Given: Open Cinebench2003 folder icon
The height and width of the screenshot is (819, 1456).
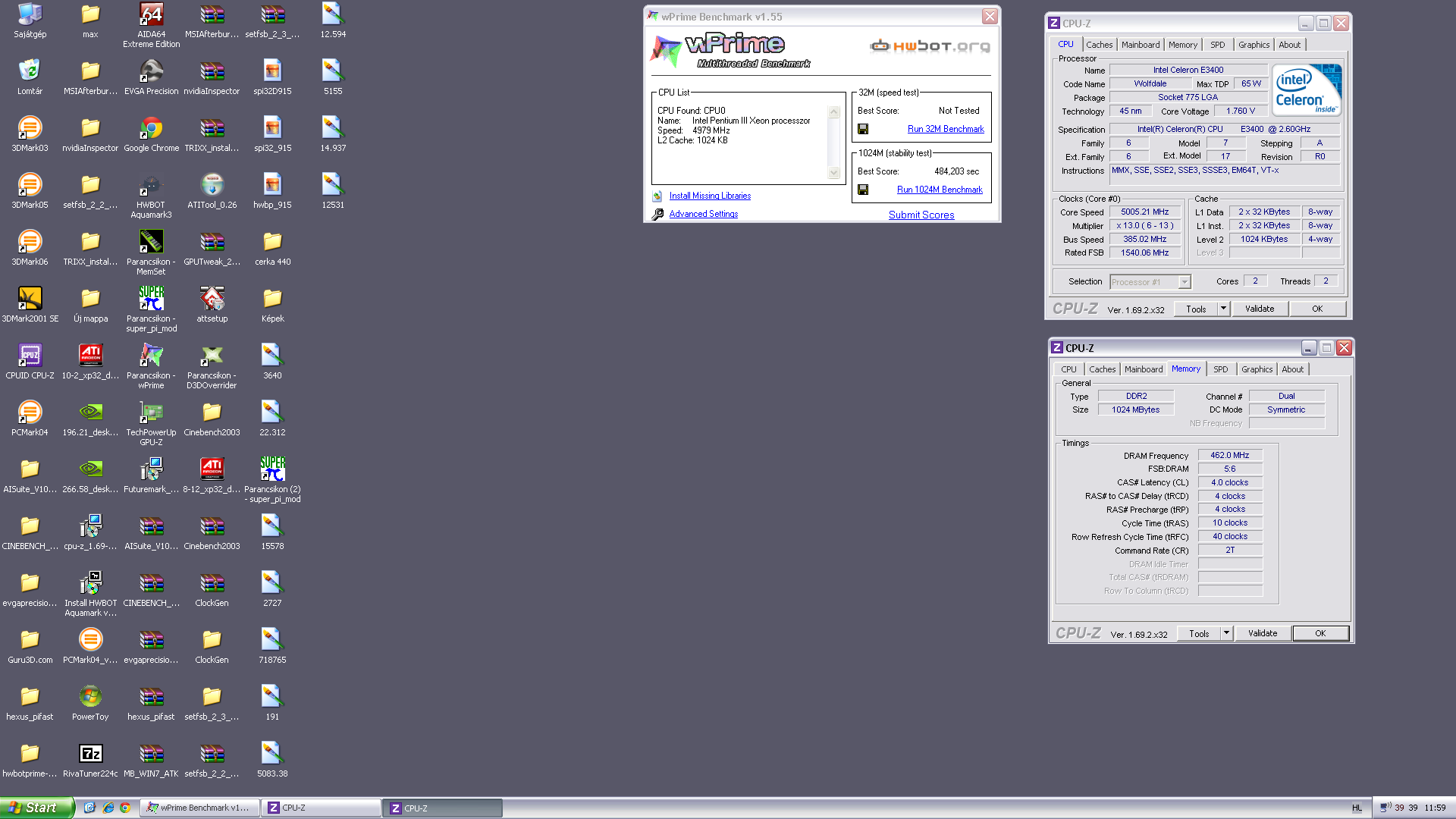Looking at the screenshot, I should pyautogui.click(x=212, y=412).
